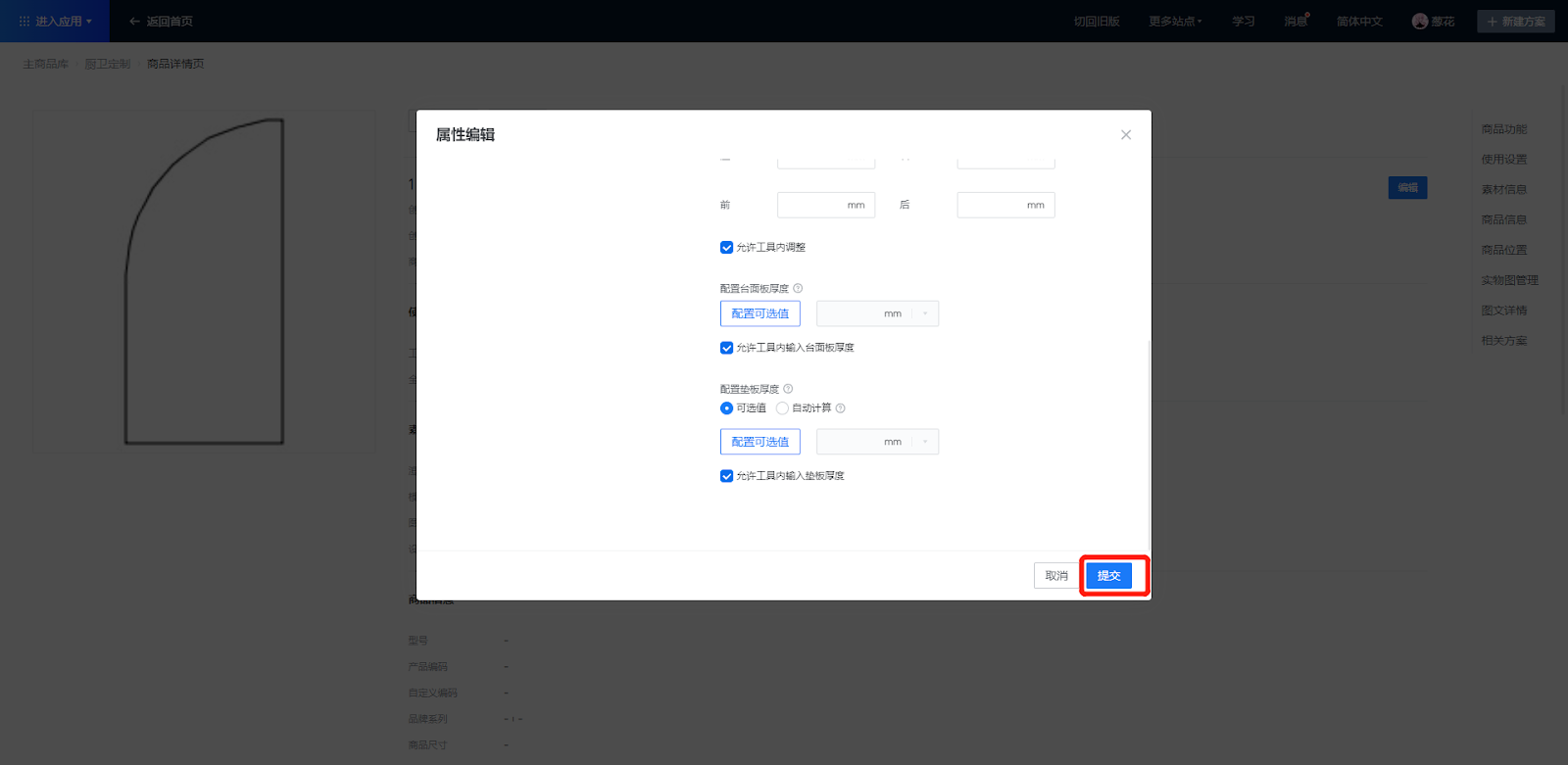Click the 产品编码 label in the product details

click(x=428, y=667)
